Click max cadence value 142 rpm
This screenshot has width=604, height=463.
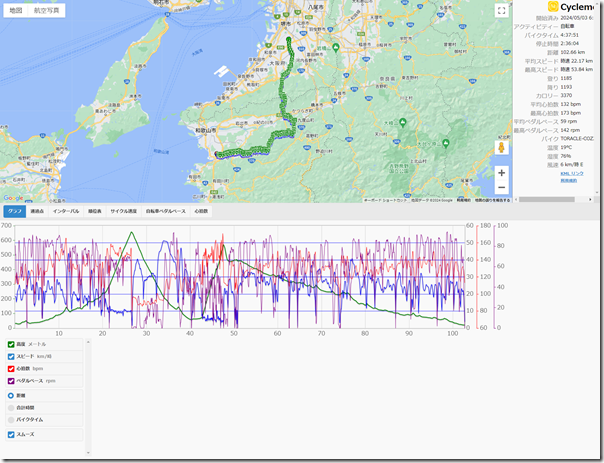[570, 130]
